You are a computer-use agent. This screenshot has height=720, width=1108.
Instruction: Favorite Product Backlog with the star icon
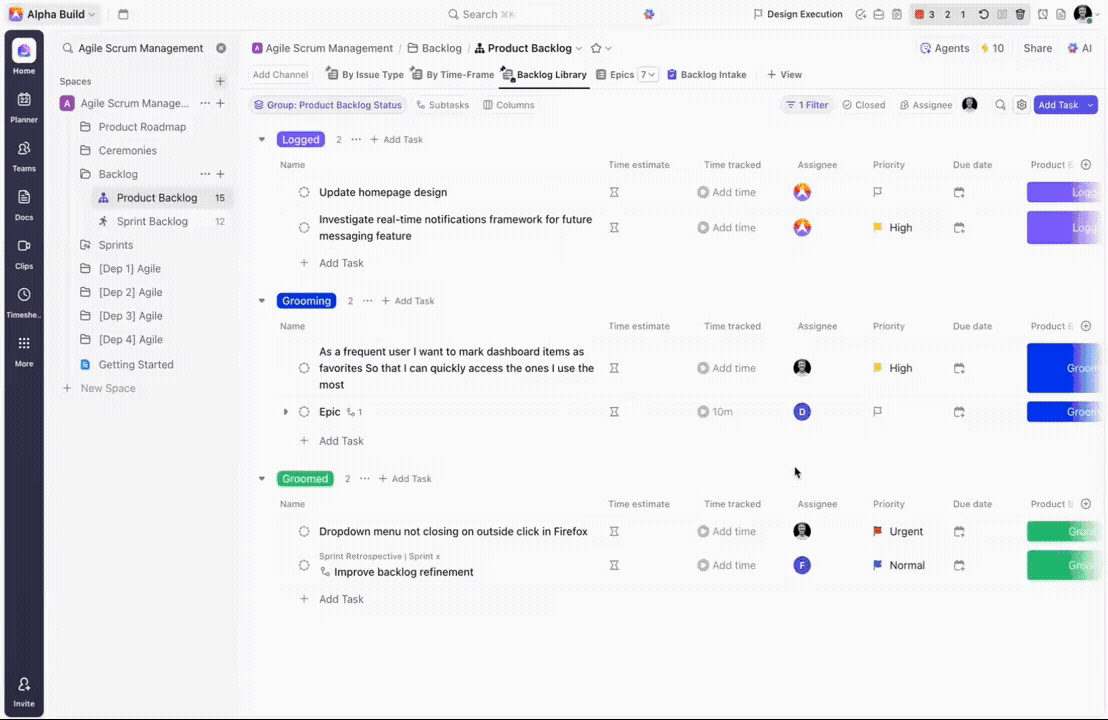pos(596,48)
